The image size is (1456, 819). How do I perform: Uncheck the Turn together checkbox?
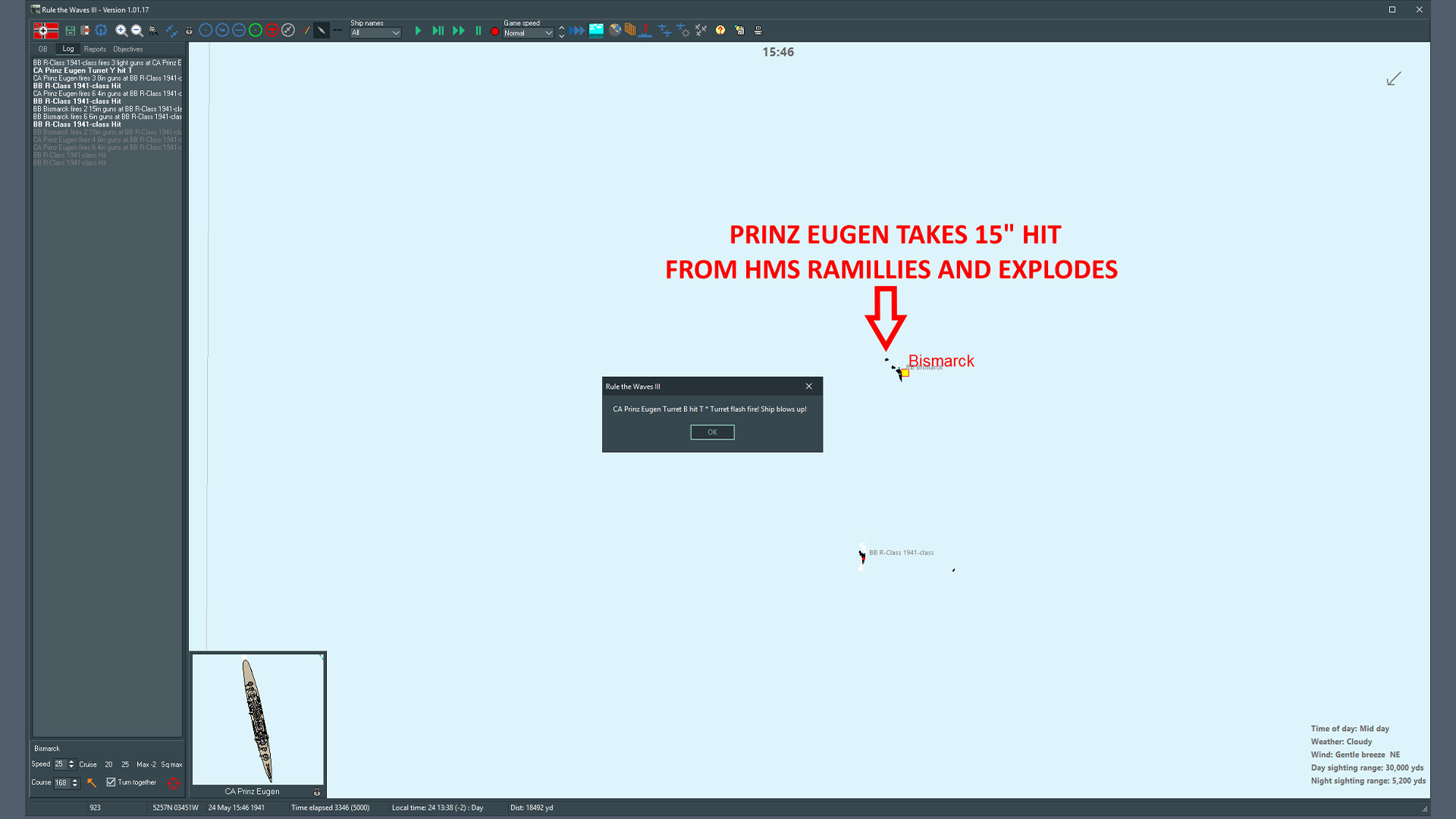(111, 783)
